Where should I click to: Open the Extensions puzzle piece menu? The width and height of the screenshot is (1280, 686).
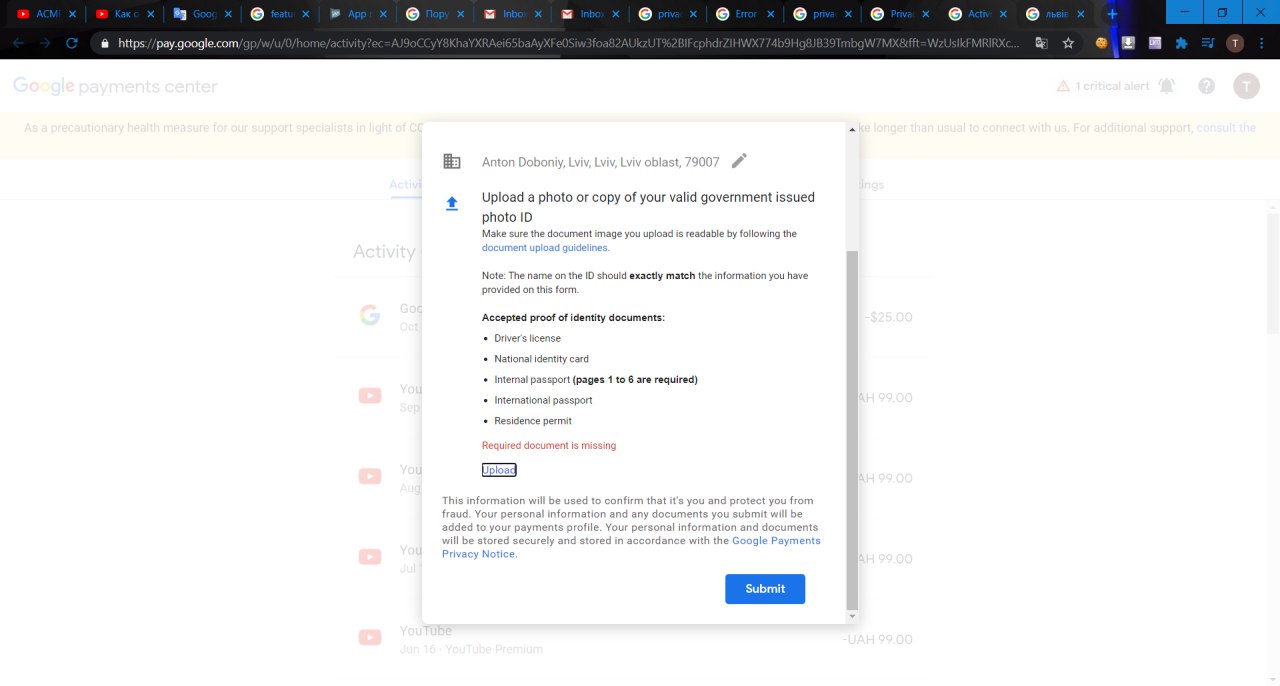(x=1182, y=43)
